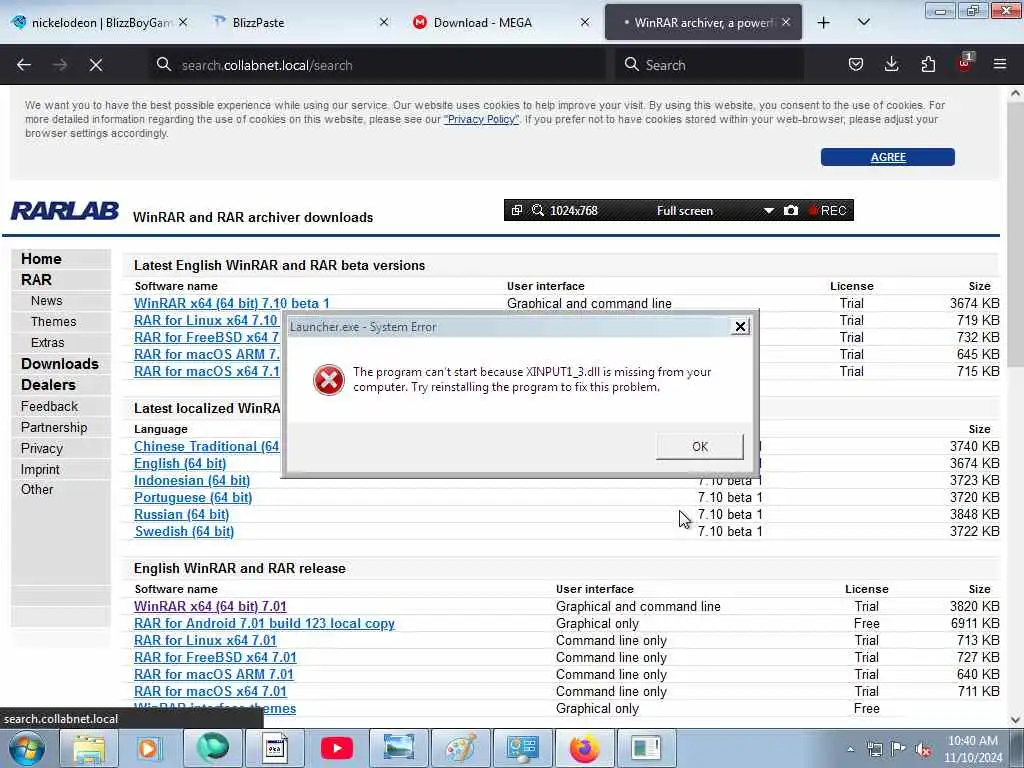
Task: Switch to the Download - MEGA tab
Action: click(x=502, y=23)
